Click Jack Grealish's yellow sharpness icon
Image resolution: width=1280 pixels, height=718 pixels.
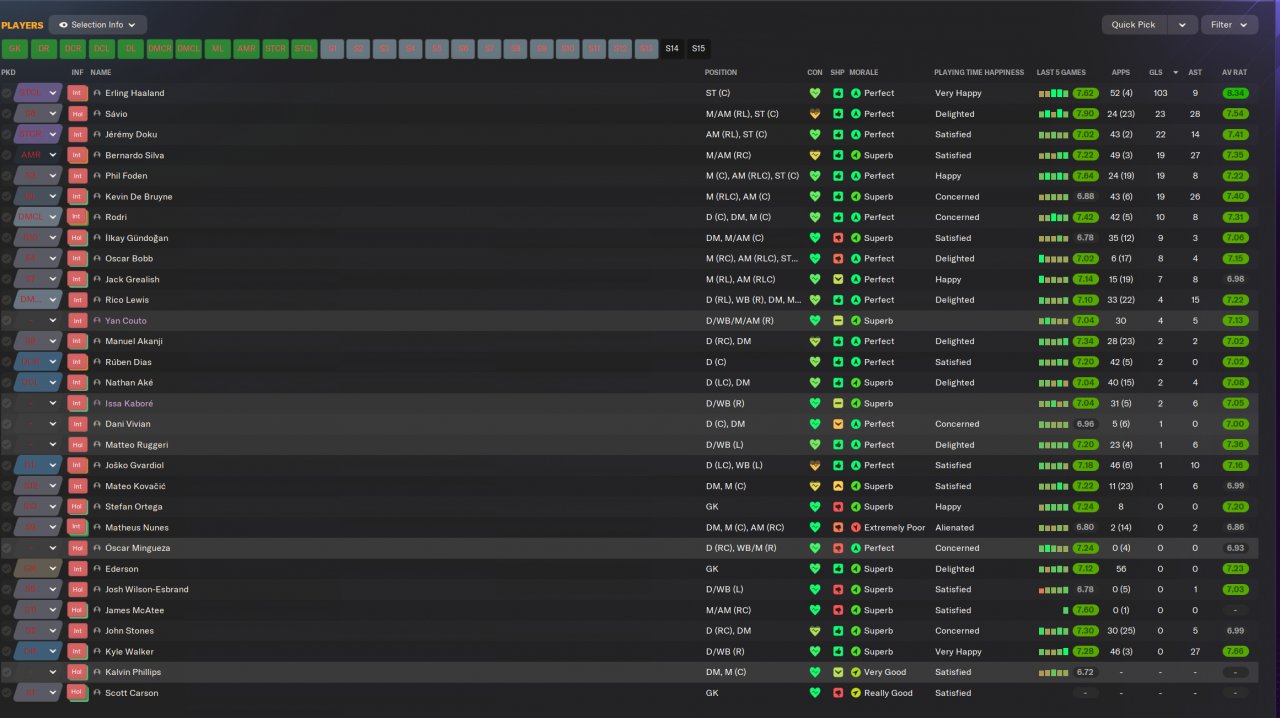click(x=838, y=279)
